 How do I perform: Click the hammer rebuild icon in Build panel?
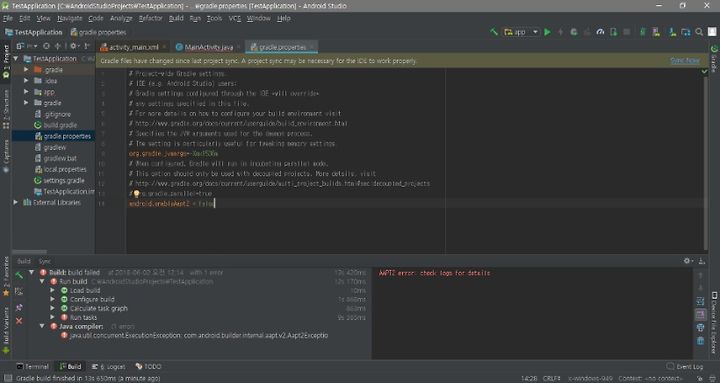pos(19,275)
